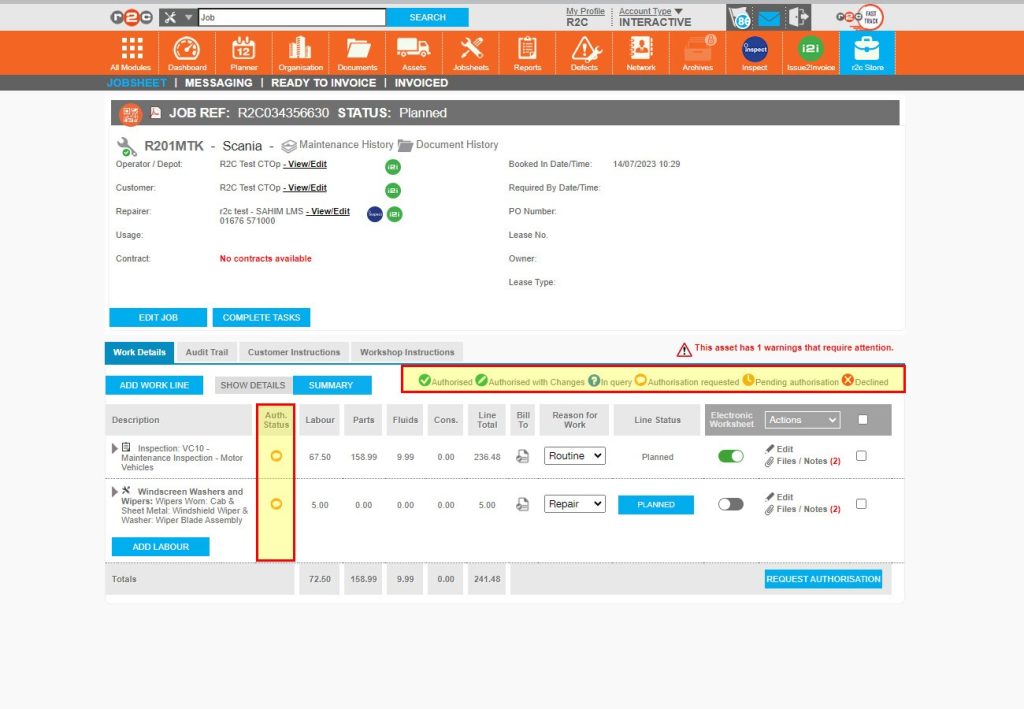Screen dimensions: 1024x709
Task: Expand the Windscreen Washers work line details
Action: [x=114, y=492]
